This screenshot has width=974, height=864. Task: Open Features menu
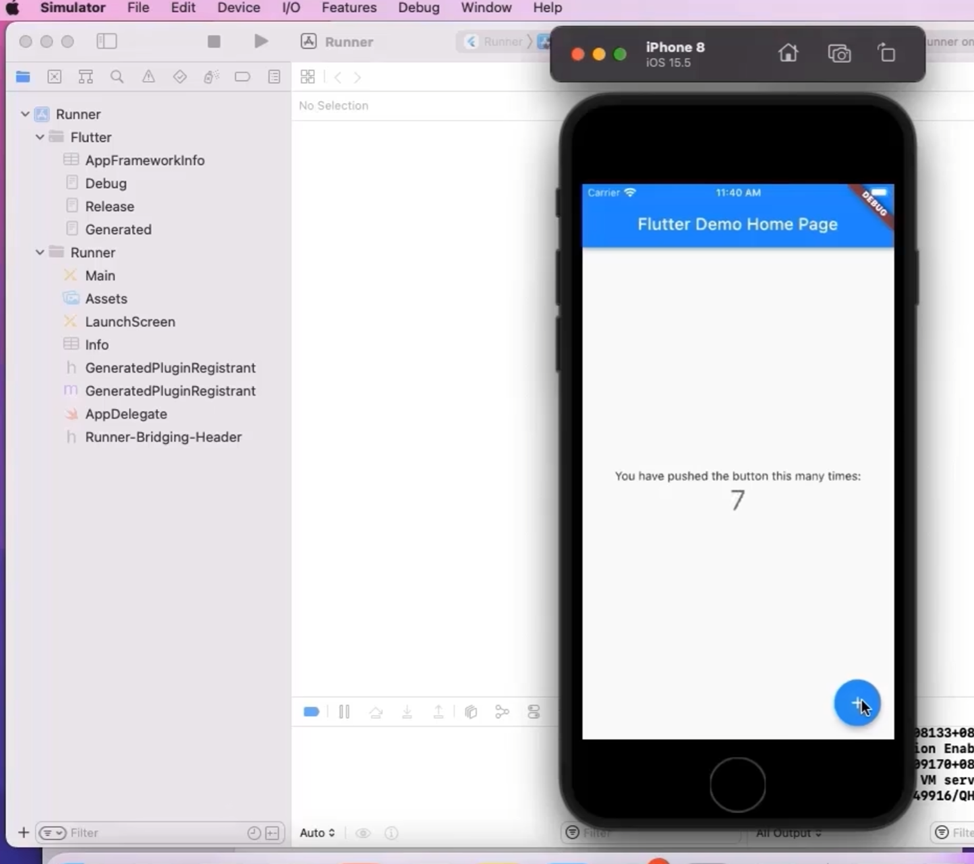point(349,8)
